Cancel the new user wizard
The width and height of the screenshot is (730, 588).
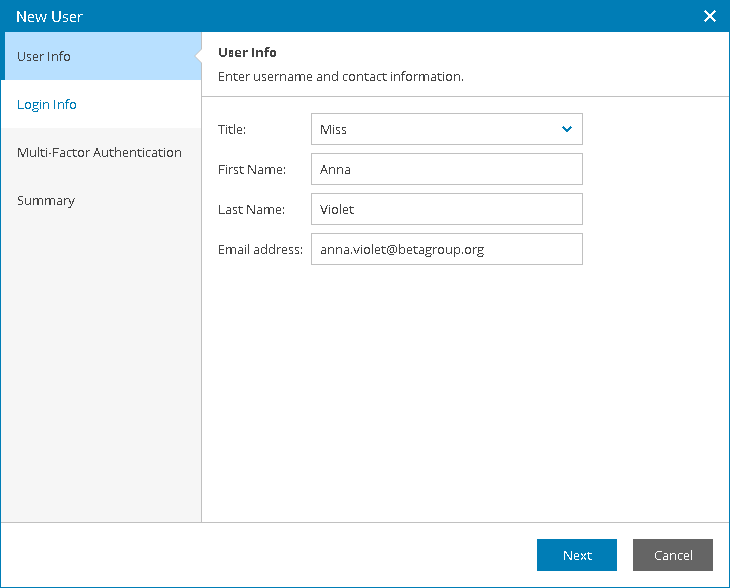673,555
